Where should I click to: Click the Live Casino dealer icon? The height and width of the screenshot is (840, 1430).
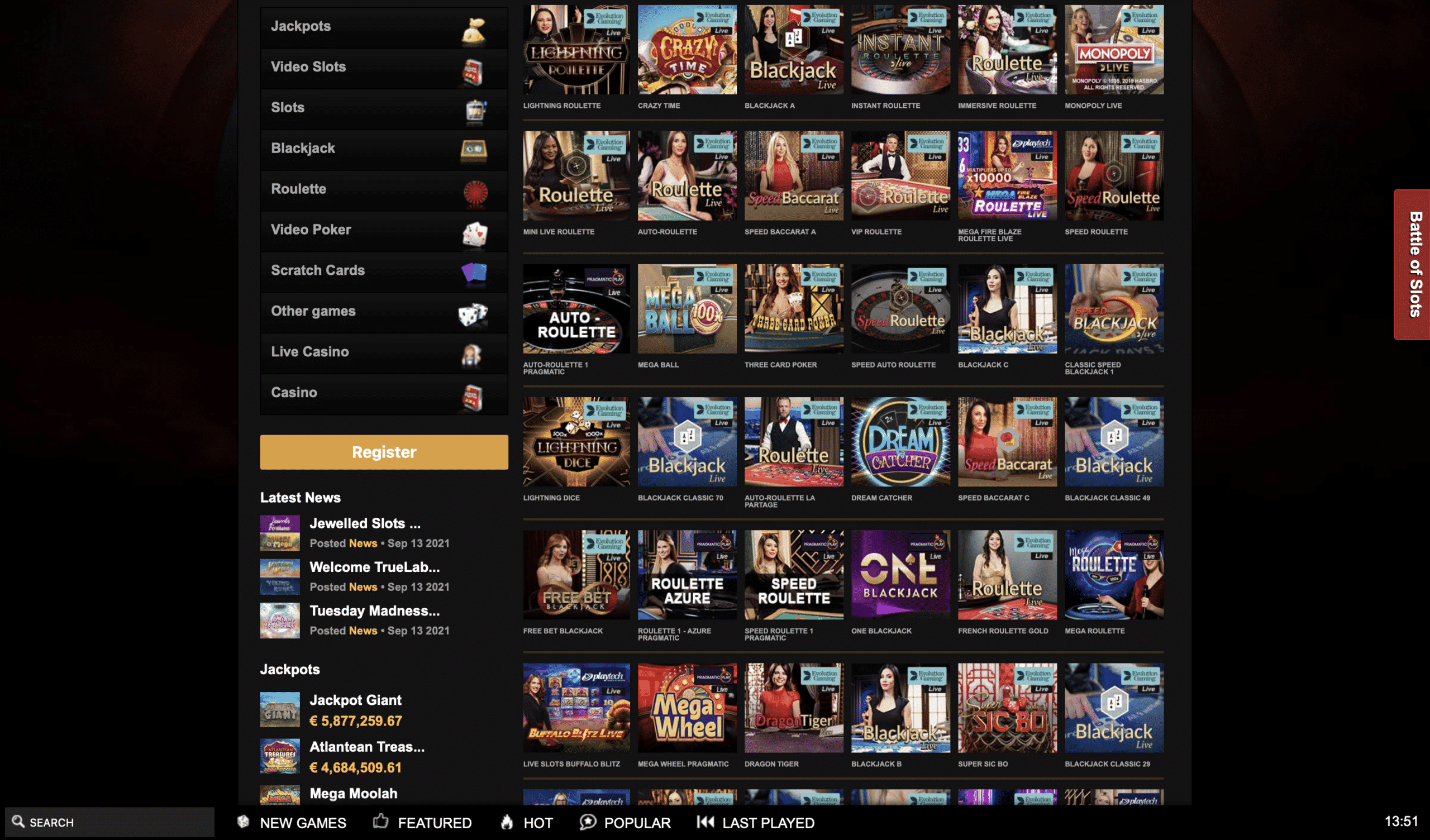click(x=471, y=355)
